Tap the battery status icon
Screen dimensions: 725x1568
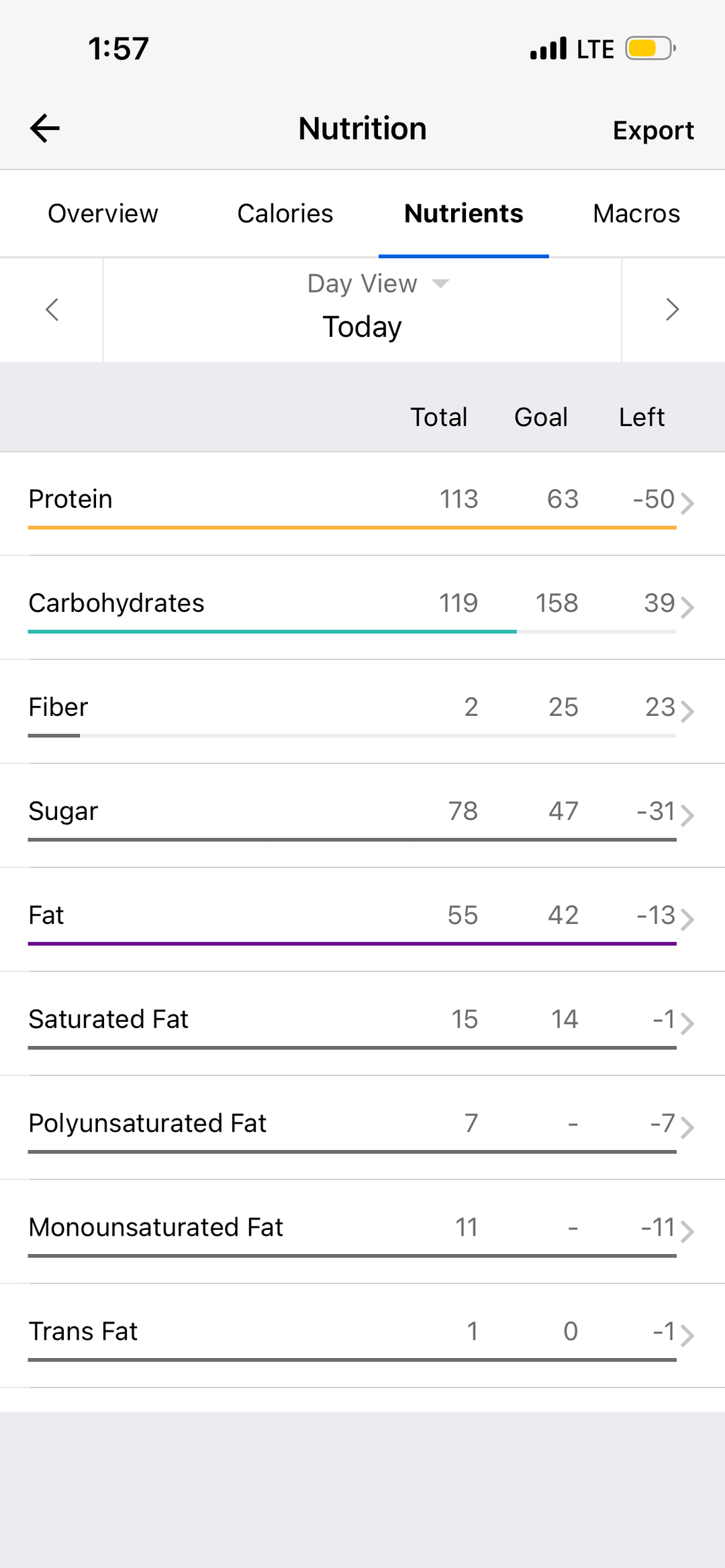point(650,48)
